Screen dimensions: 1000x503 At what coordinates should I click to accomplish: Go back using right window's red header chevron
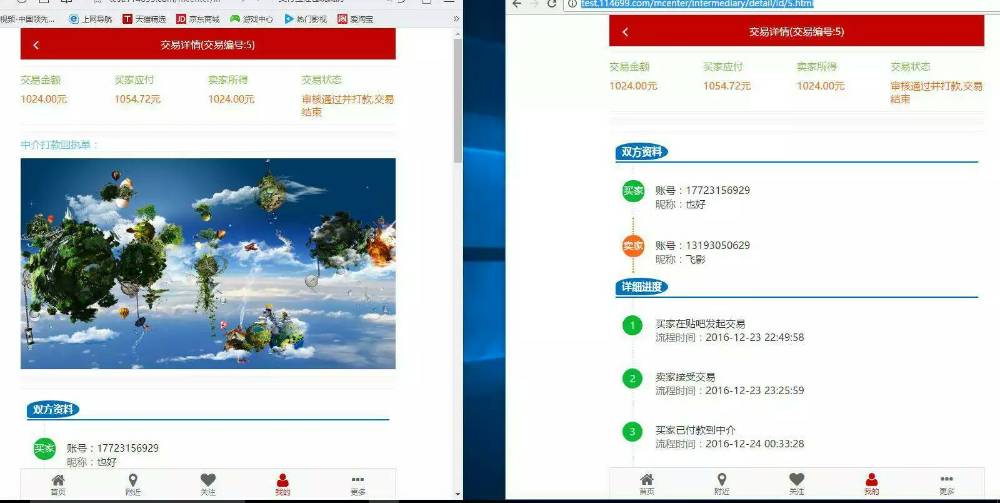625,32
